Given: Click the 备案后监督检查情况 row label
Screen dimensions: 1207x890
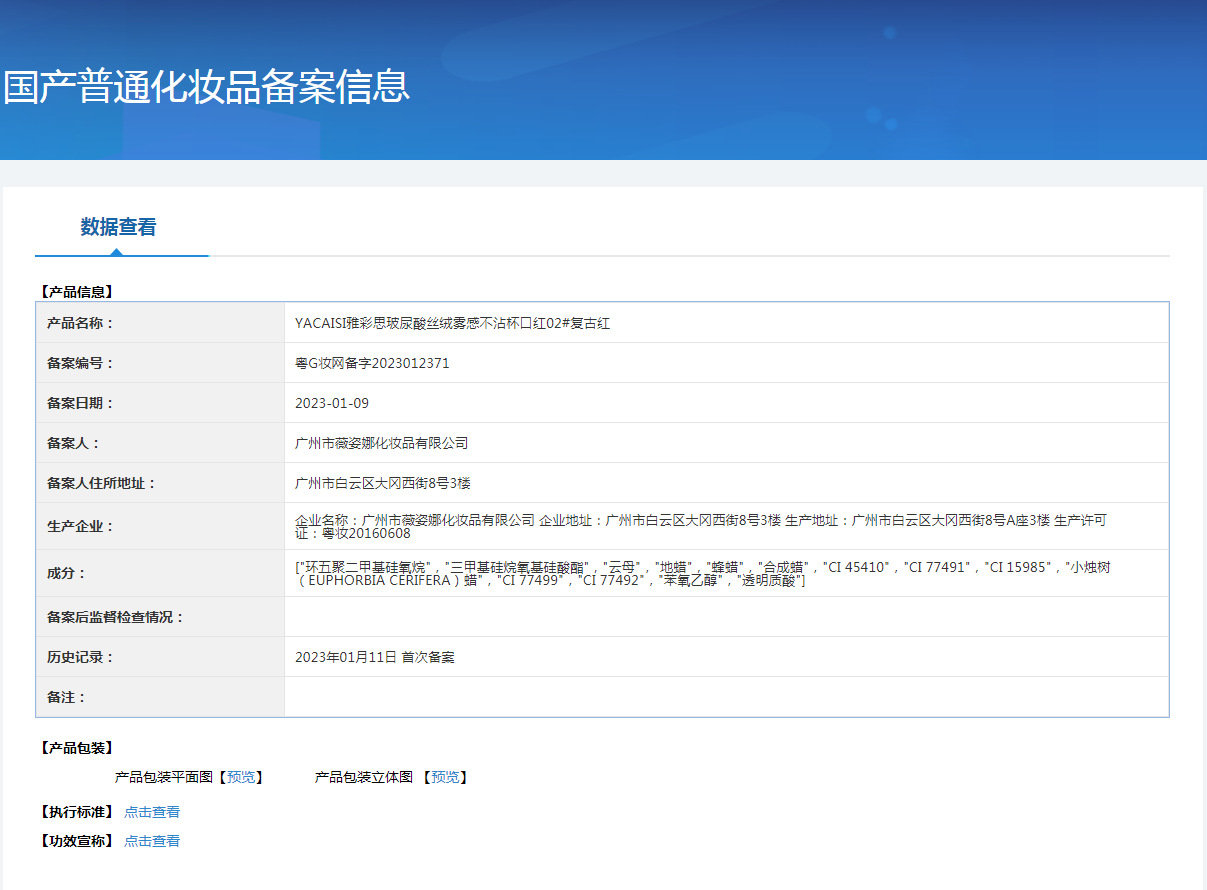Looking at the screenshot, I should [x=116, y=617].
